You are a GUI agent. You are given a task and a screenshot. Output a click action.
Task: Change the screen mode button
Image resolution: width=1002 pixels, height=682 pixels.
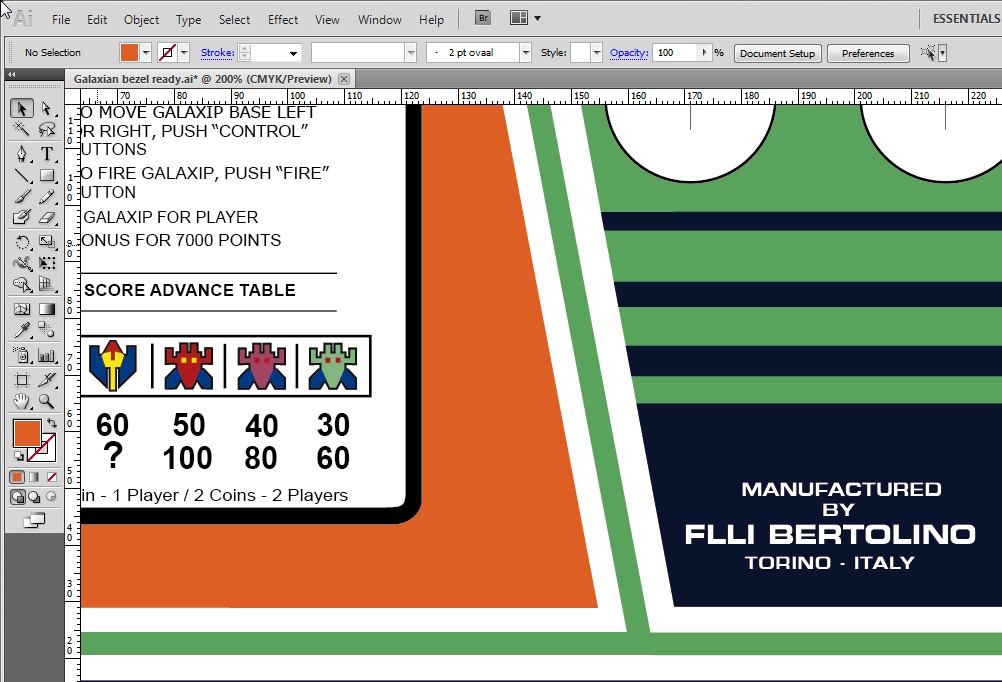[35, 521]
